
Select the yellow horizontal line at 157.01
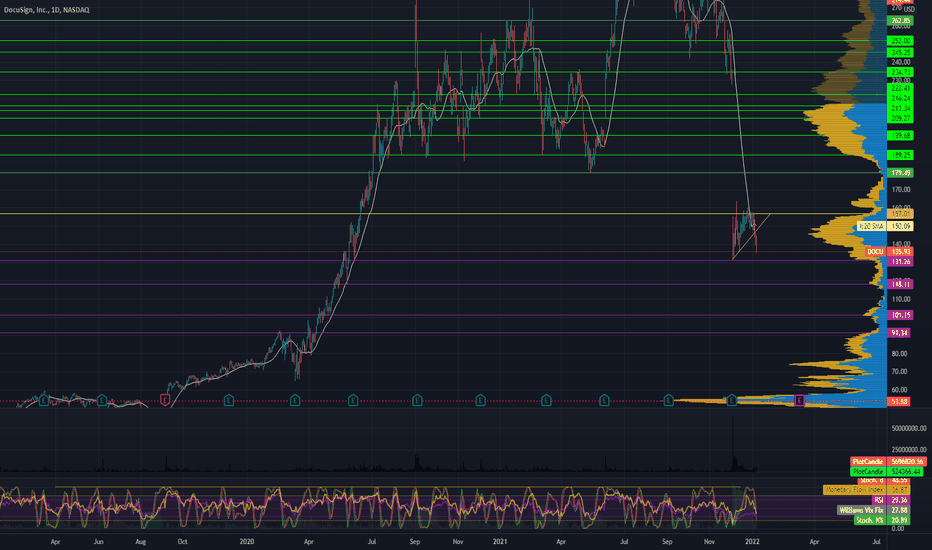tap(443, 213)
